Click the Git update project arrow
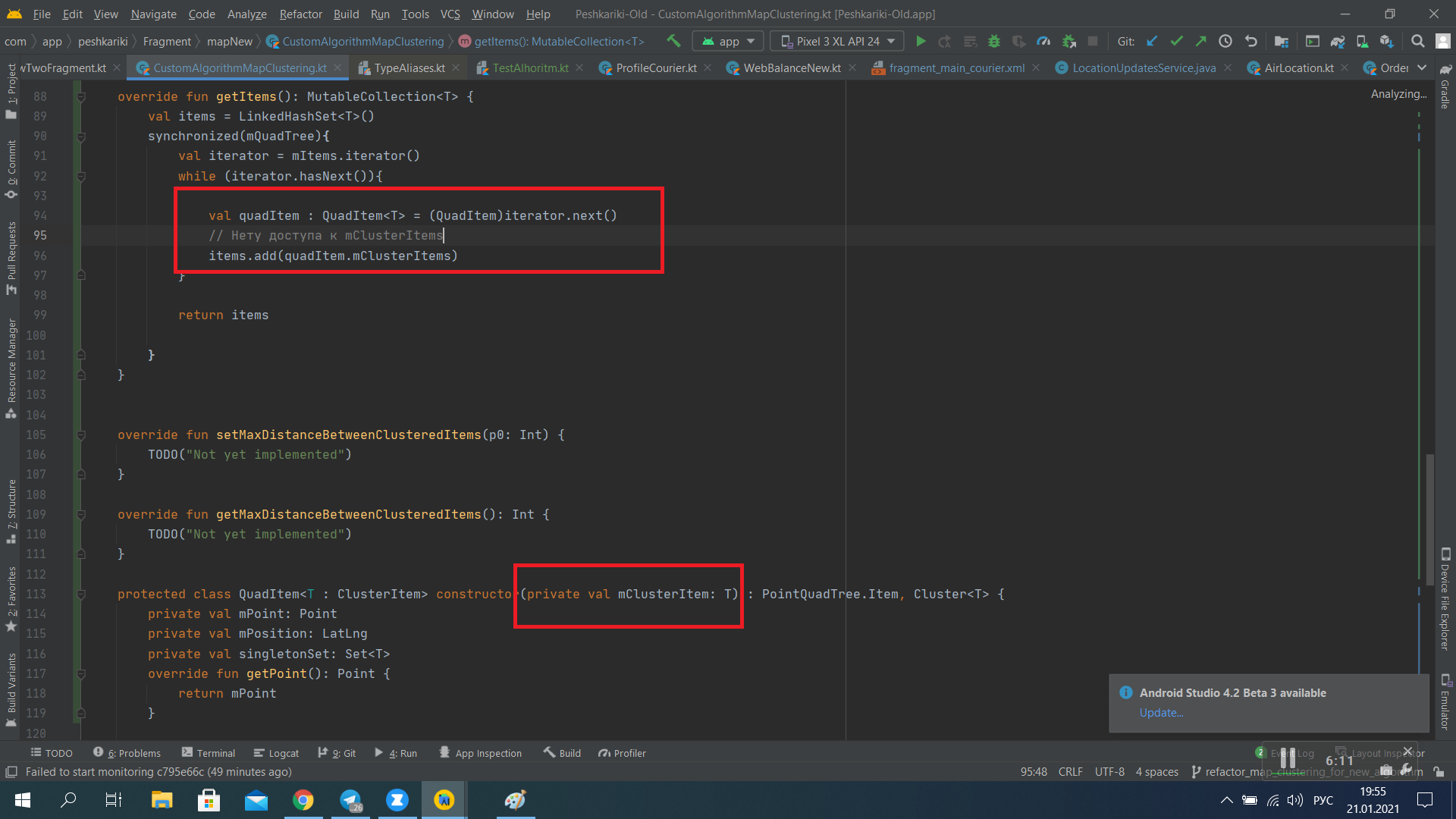The height and width of the screenshot is (819, 1456). tap(1152, 41)
